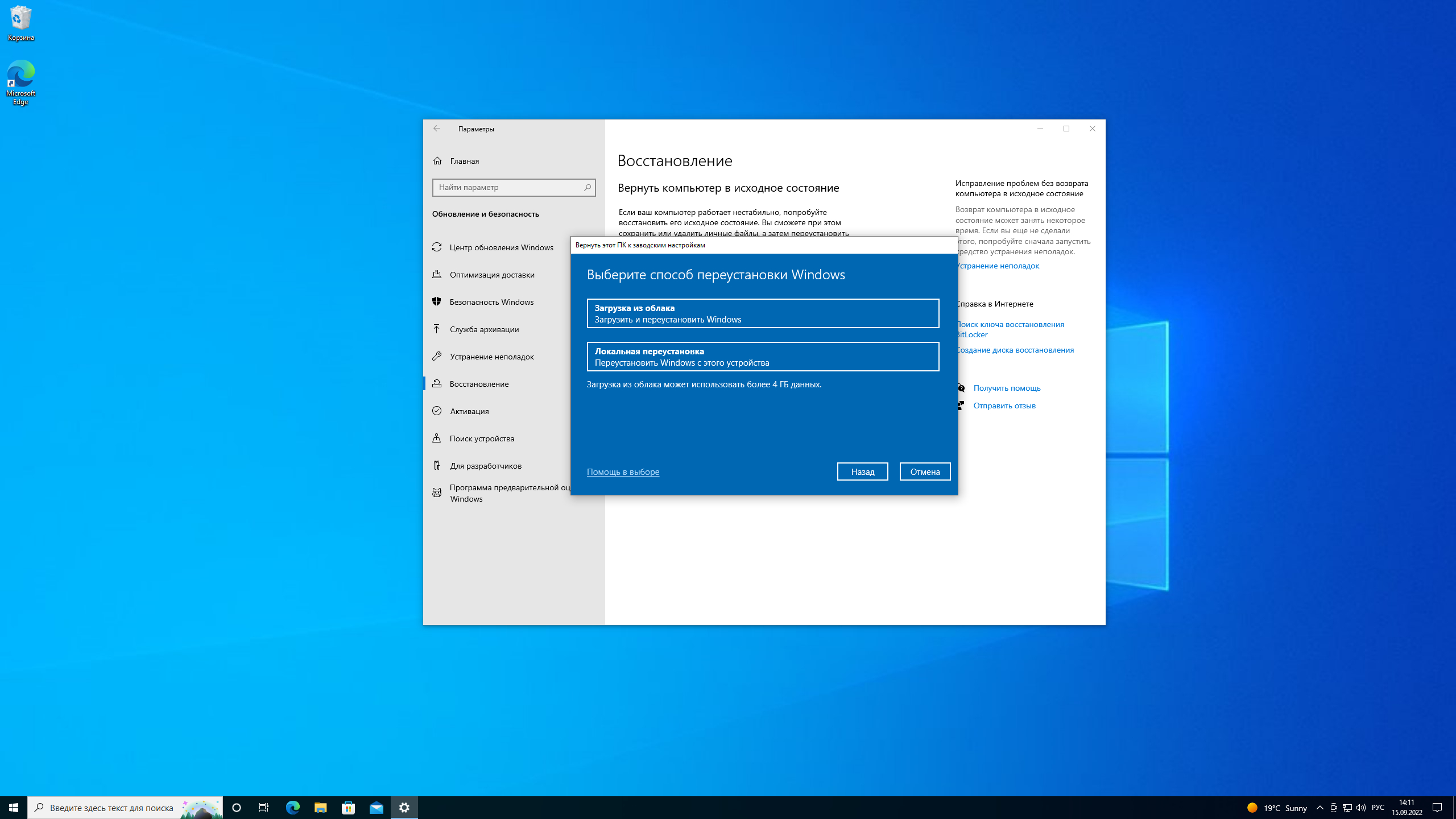Select Поиск устройства section
Screen dimensions: 1456x819
point(482,439)
